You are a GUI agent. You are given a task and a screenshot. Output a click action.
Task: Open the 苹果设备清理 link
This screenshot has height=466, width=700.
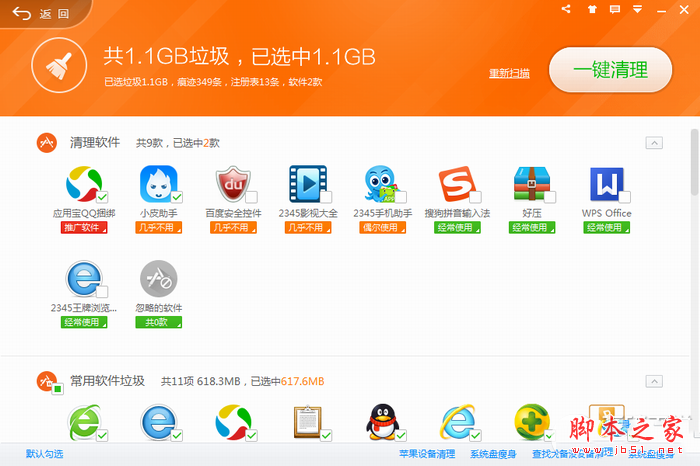[x=427, y=454]
